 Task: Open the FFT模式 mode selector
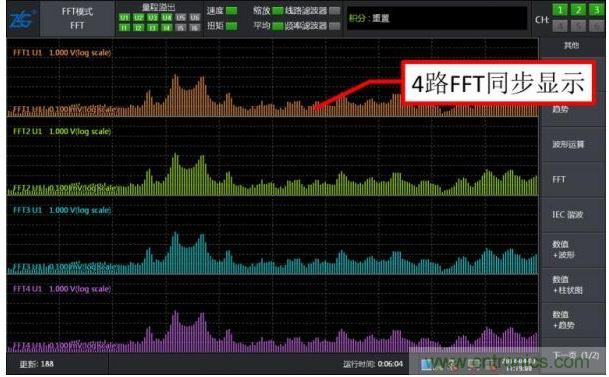coord(77,18)
